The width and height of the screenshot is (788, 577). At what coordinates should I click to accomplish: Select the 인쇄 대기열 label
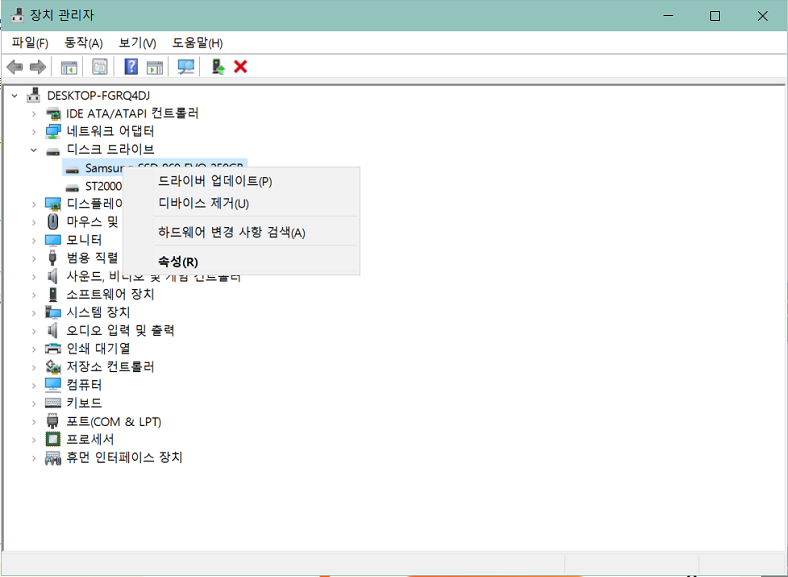coord(98,348)
